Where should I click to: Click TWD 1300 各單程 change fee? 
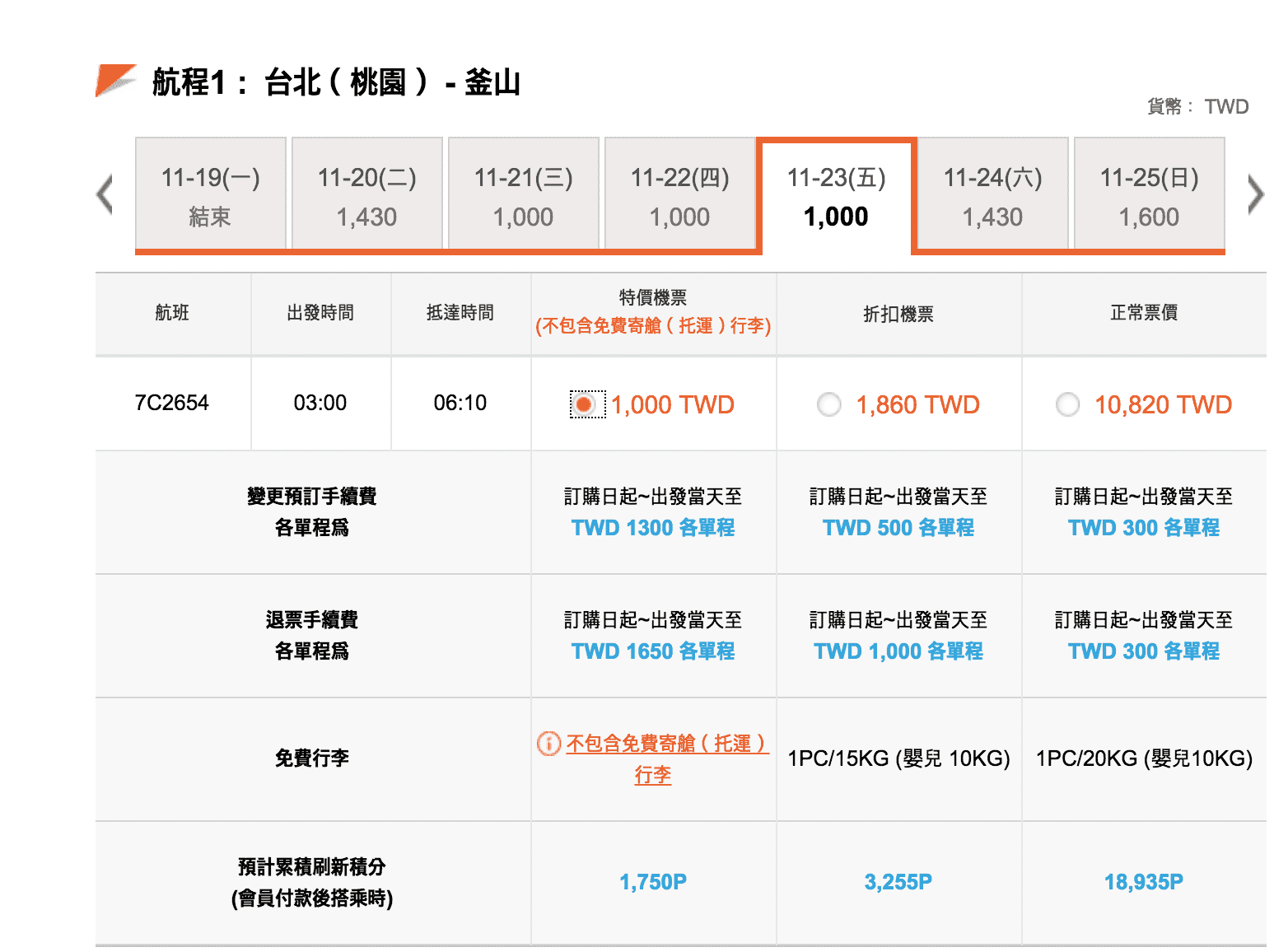(653, 527)
